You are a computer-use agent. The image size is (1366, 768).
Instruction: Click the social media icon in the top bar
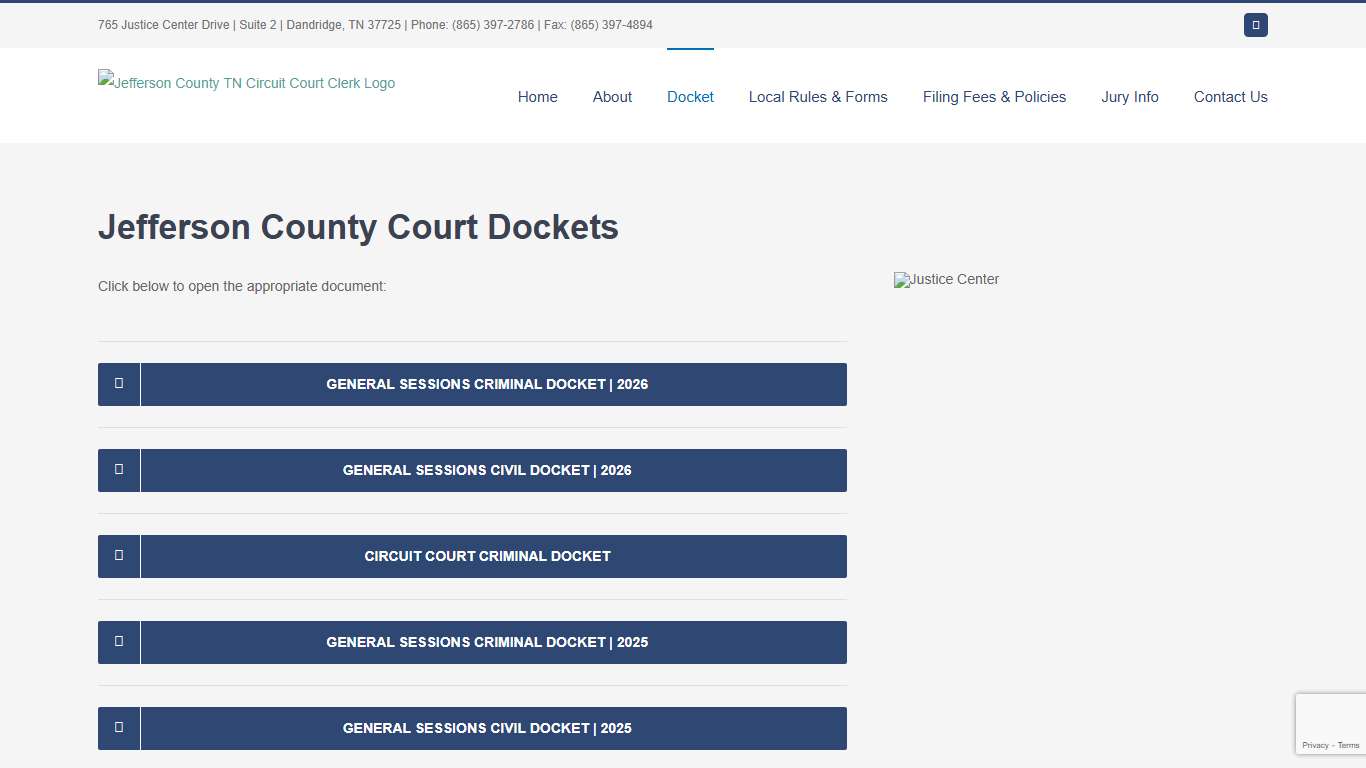point(1255,24)
